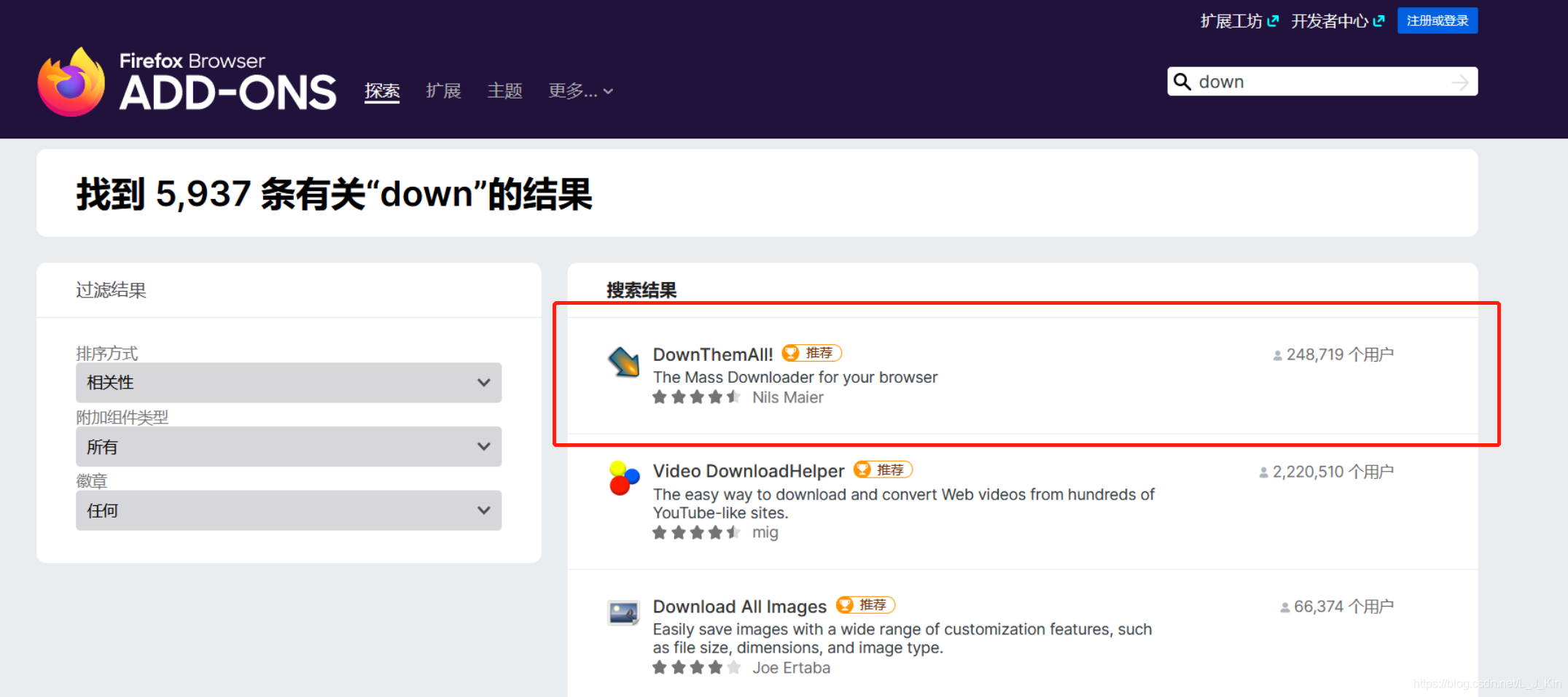Click author name Joe Ertaba
This screenshot has width=1568, height=697.
coord(791,667)
